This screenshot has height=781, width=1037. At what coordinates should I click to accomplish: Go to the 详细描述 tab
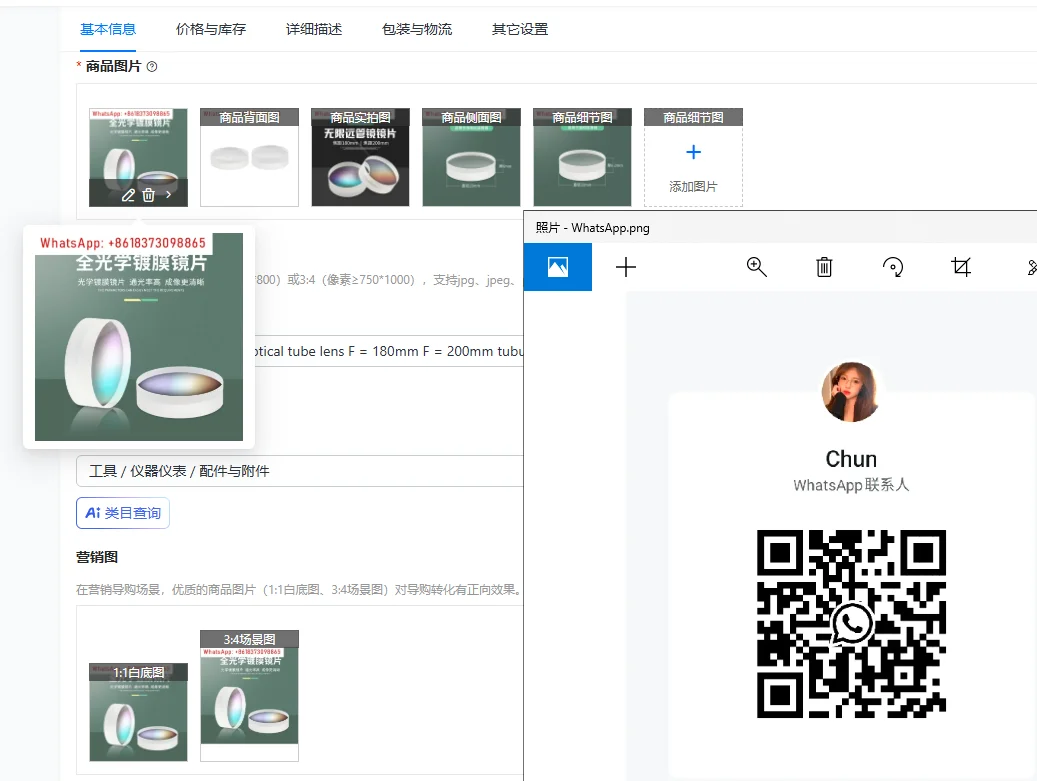[x=314, y=29]
